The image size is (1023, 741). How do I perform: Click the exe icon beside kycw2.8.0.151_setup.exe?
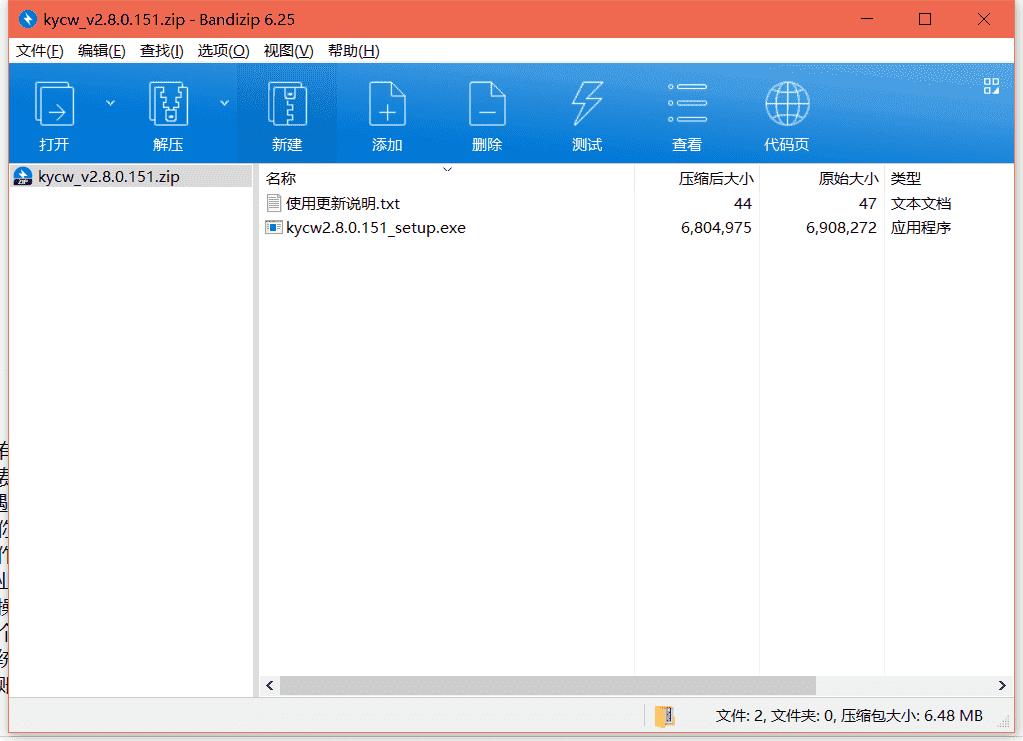coord(273,228)
